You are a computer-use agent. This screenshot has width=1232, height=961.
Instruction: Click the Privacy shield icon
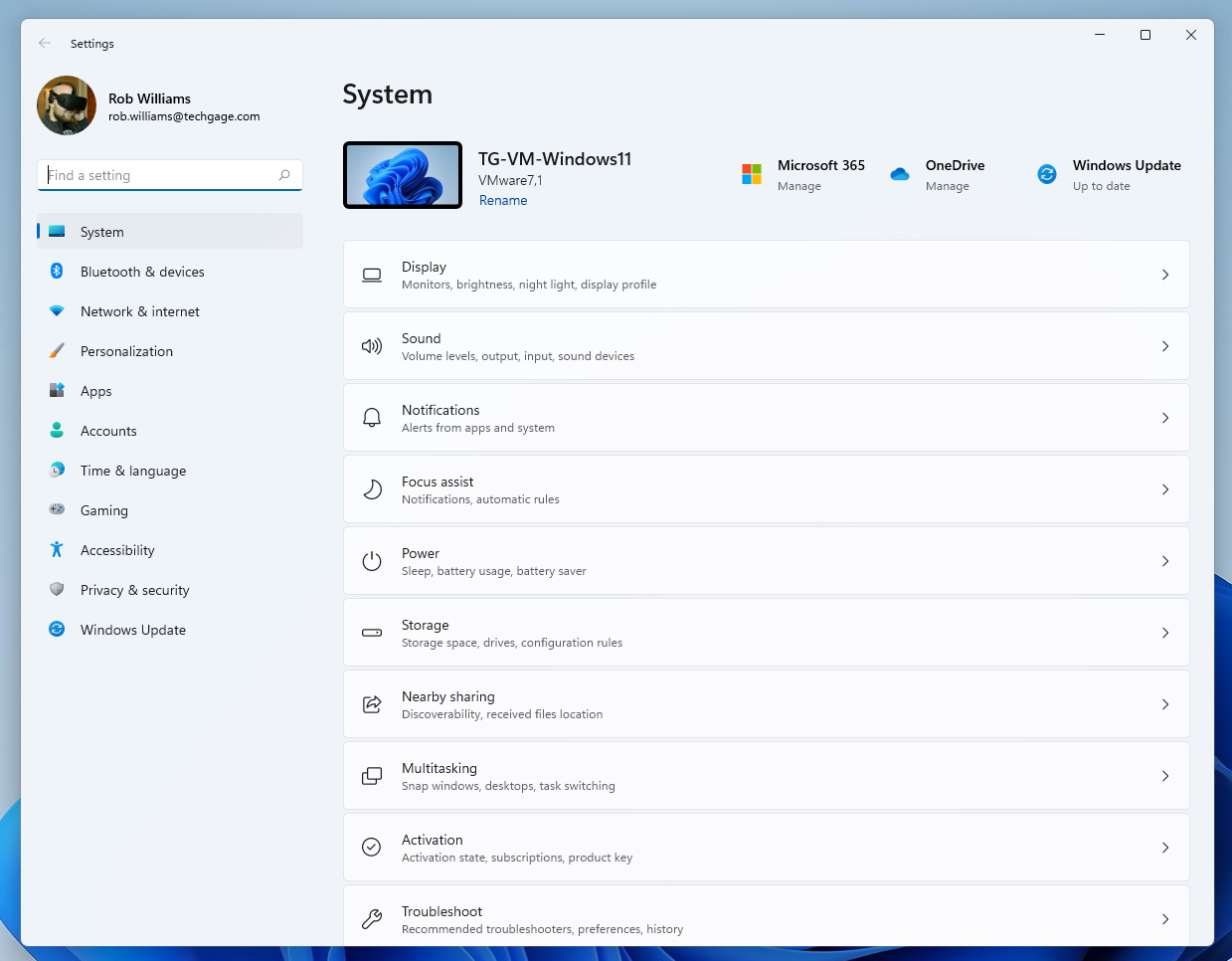click(x=57, y=590)
